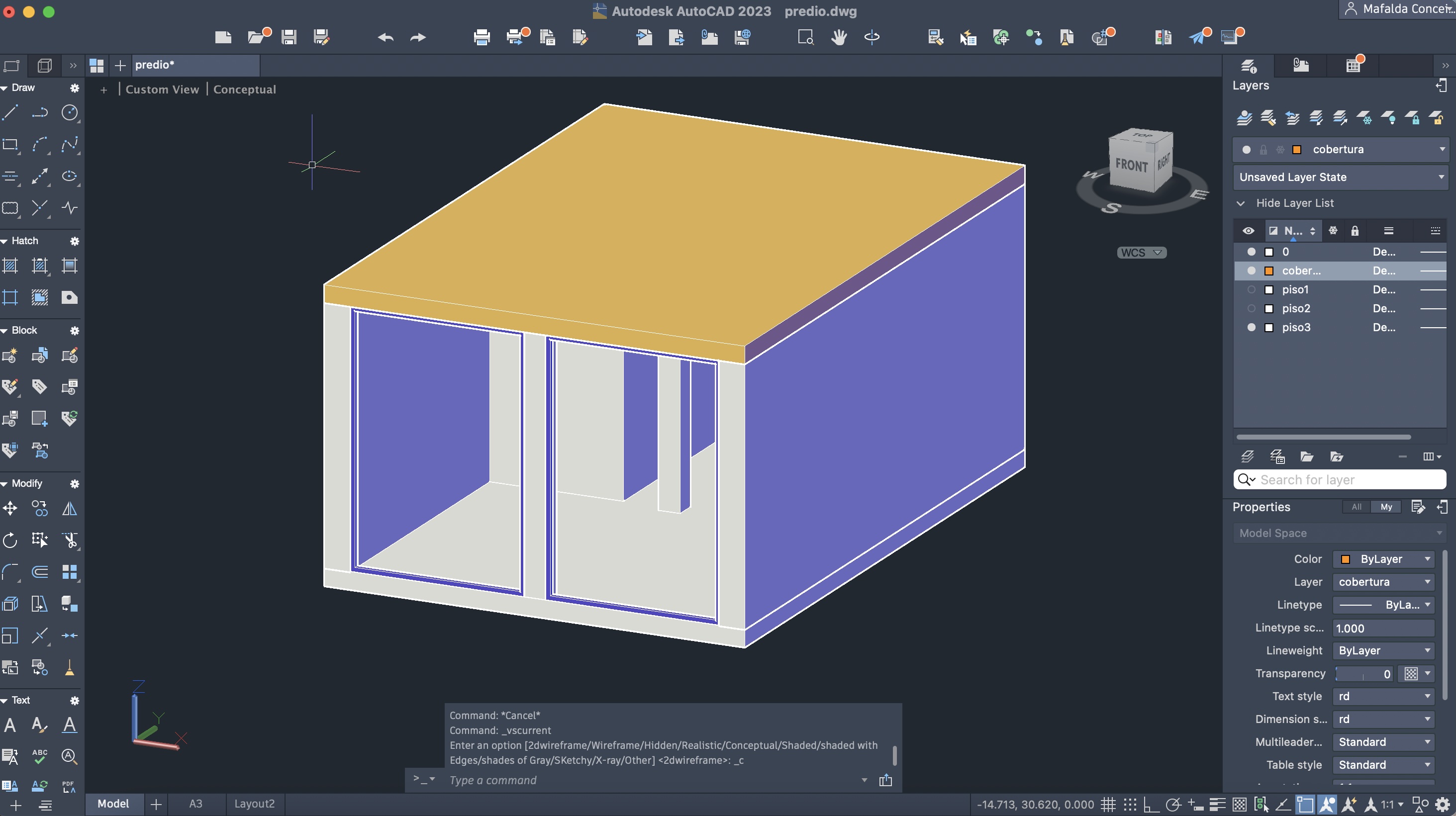
Task: Toggle grid display in status bar
Action: (1108, 804)
